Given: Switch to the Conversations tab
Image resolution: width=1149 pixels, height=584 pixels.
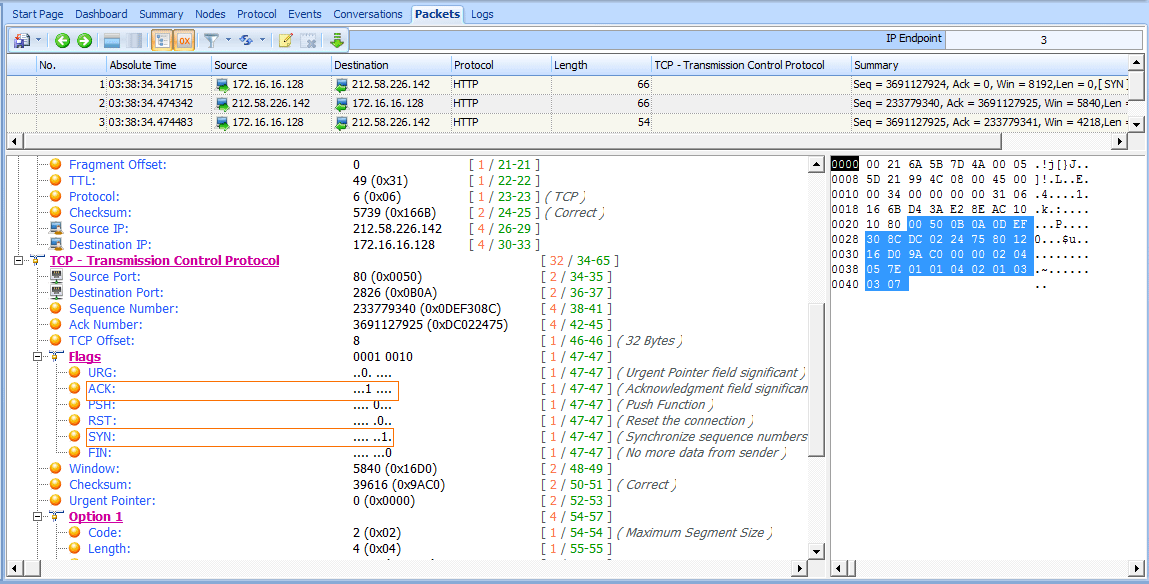Looking at the screenshot, I should click(x=368, y=14).
